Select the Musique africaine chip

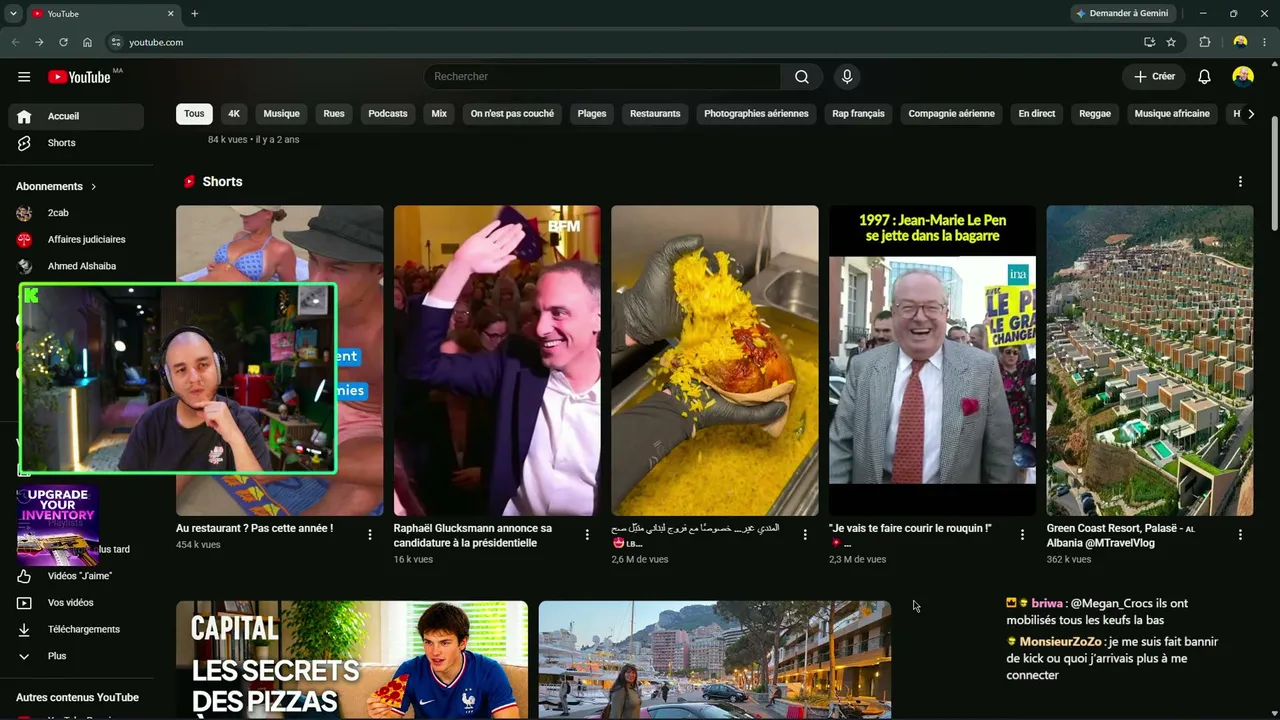pyautogui.click(x=1172, y=114)
